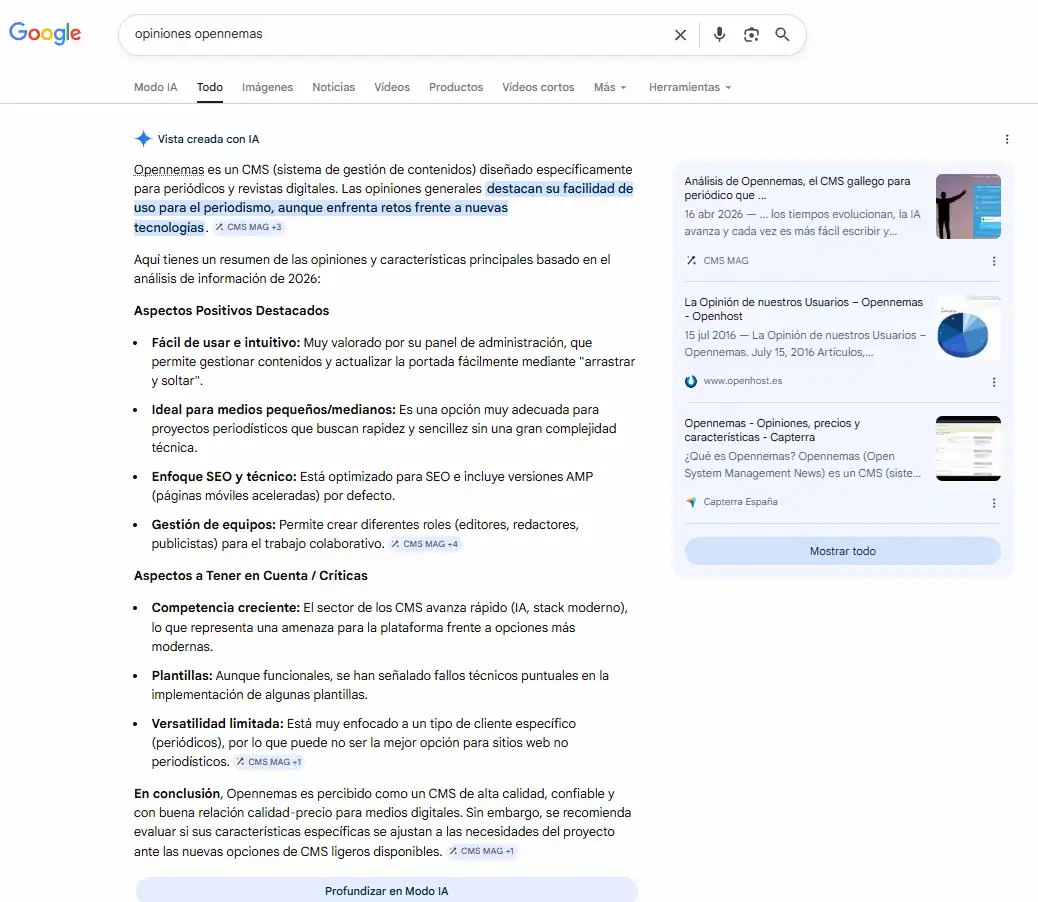This screenshot has height=902, width=1038.
Task: Start voice search with microphone icon
Action: coord(719,35)
